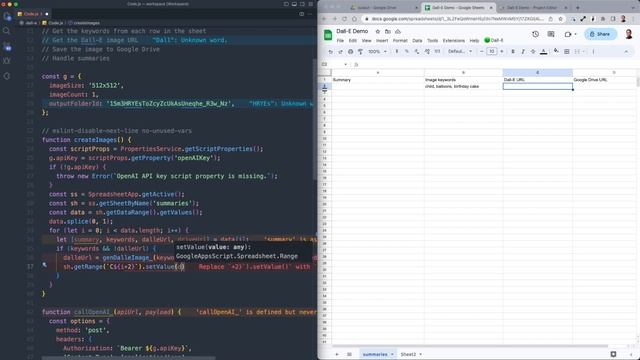Open the Edit menu in Sheets
Viewport: 640px width, 360px height.
point(353,41)
